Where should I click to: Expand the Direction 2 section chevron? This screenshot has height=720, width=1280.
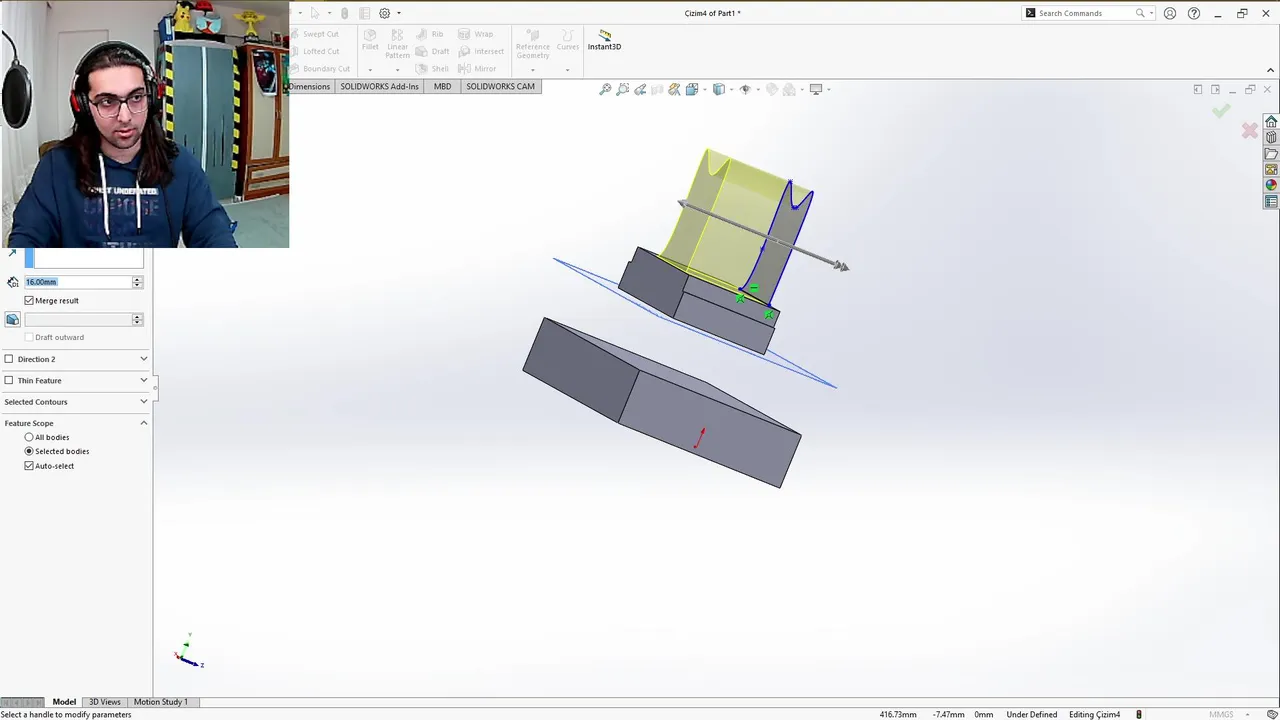click(143, 359)
